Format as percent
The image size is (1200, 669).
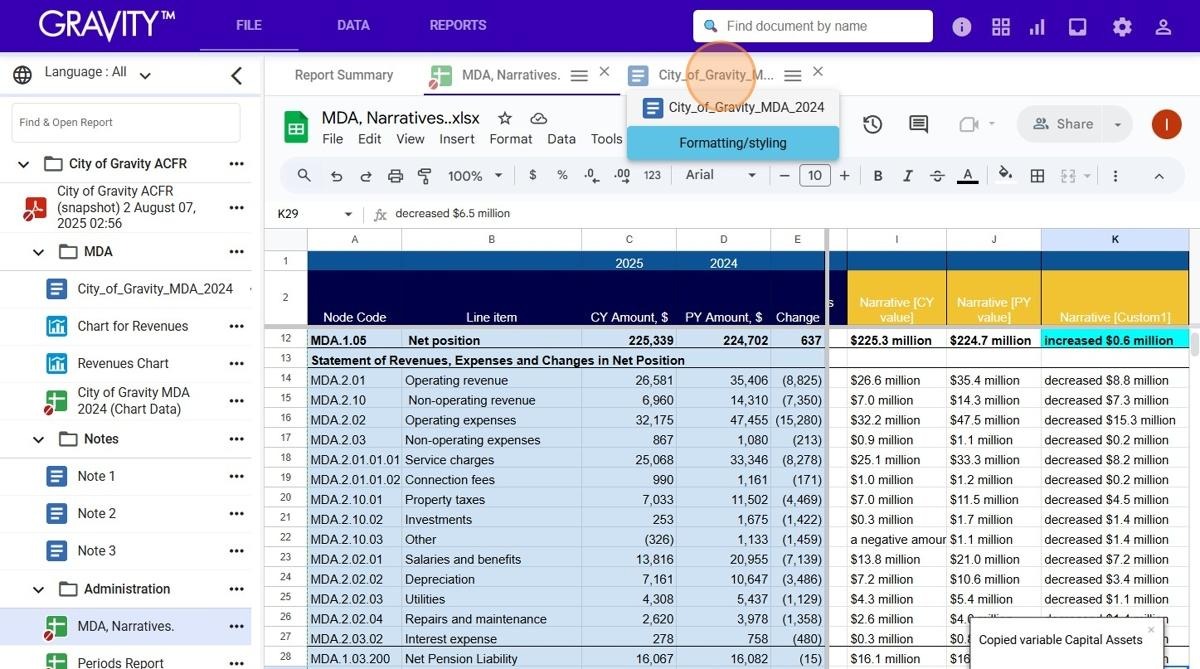562,176
